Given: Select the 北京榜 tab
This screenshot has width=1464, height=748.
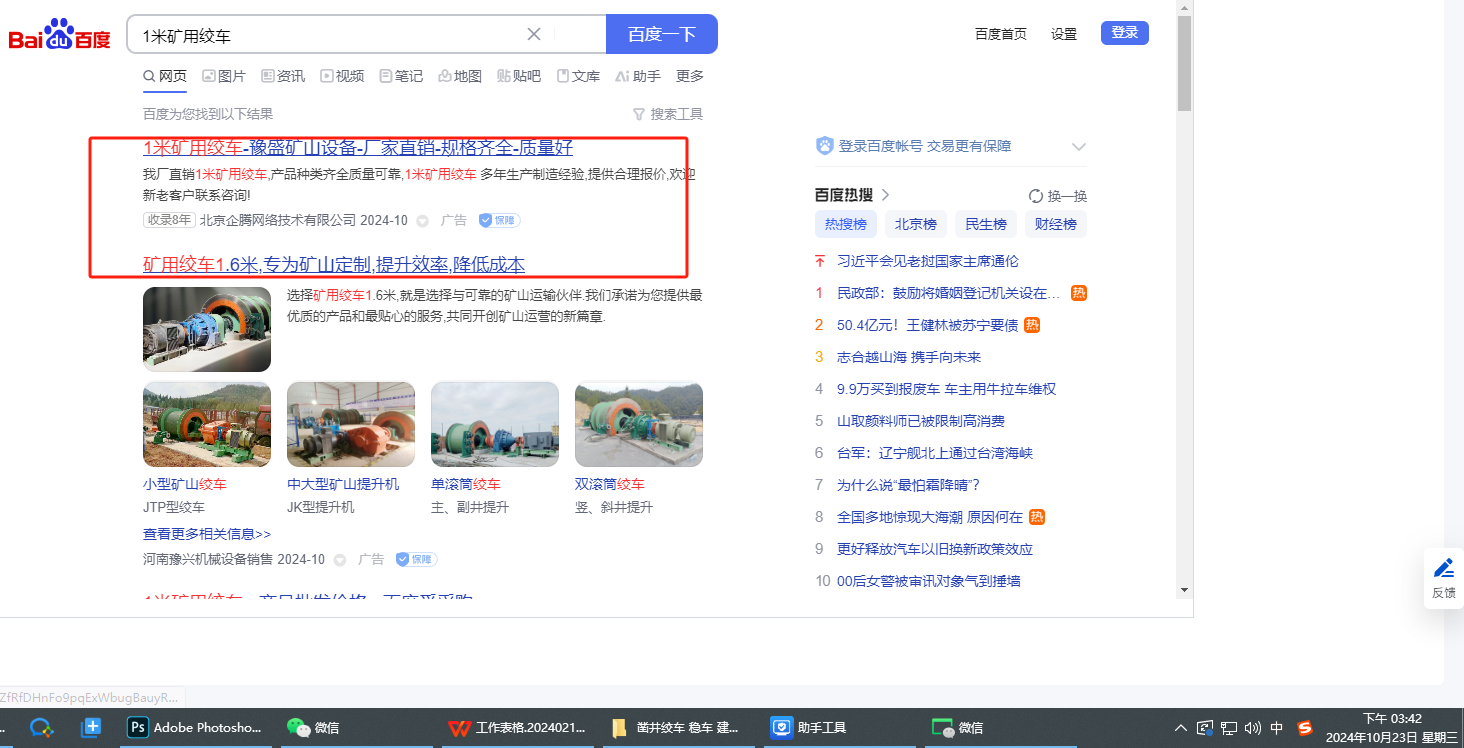Looking at the screenshot, I should (x=916, y=224).
